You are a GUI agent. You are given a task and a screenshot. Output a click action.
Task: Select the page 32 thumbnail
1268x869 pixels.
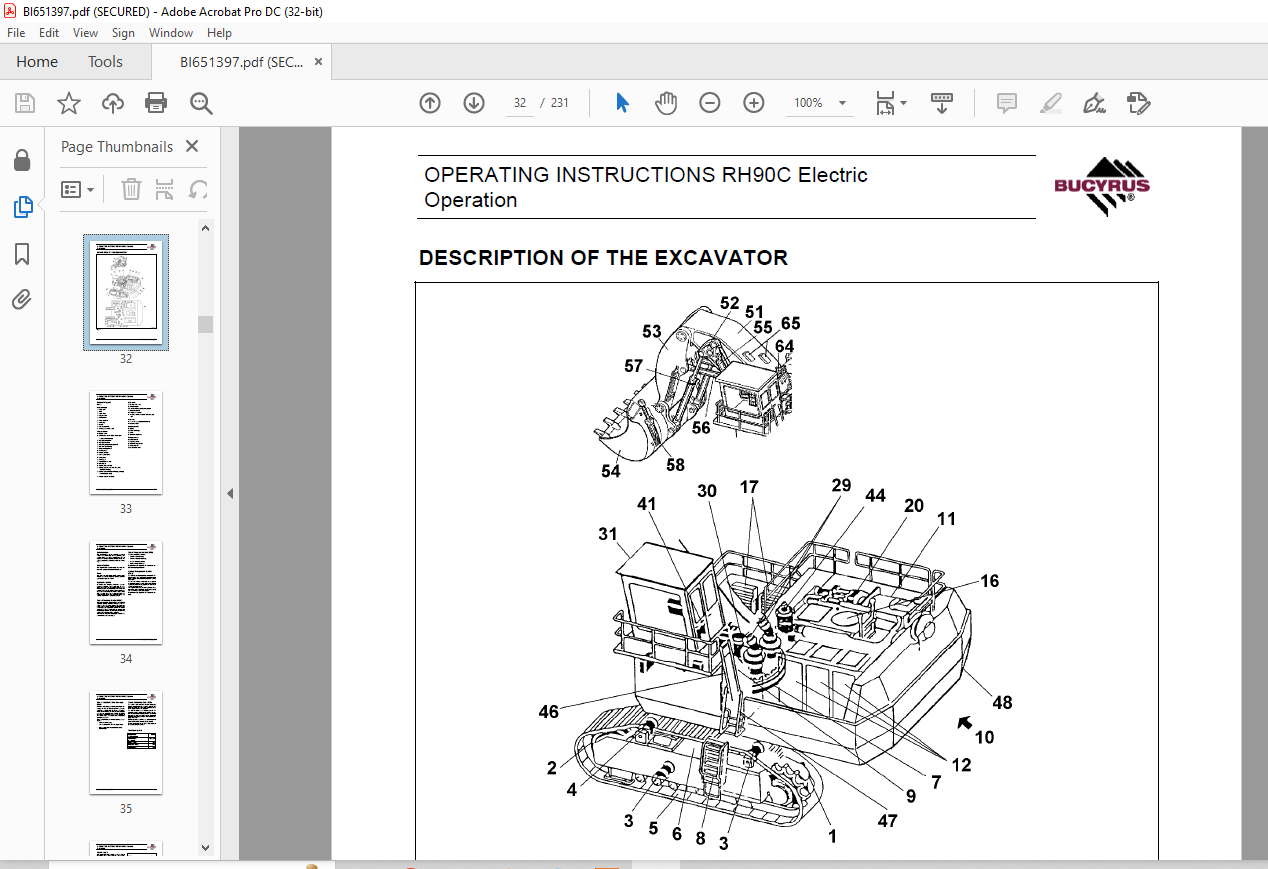pos(126,291)
